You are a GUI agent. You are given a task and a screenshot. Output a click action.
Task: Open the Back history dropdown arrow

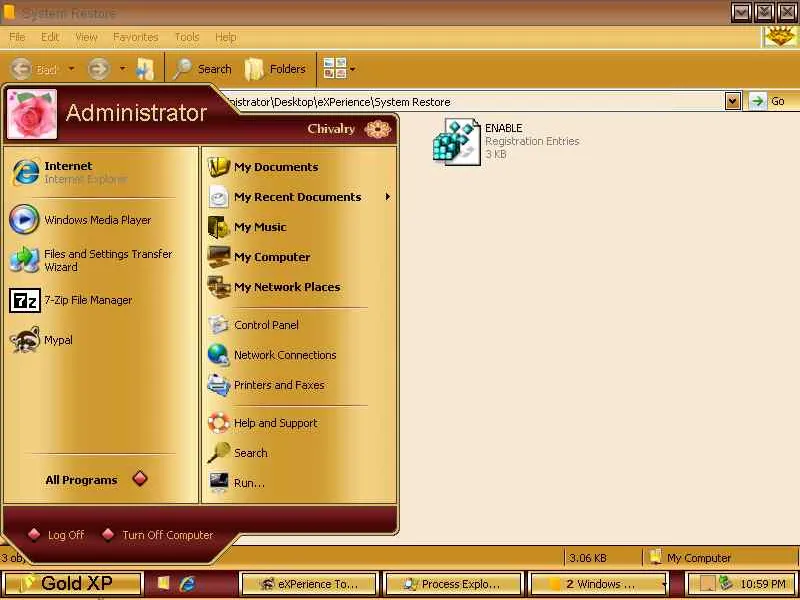point(71,68)
